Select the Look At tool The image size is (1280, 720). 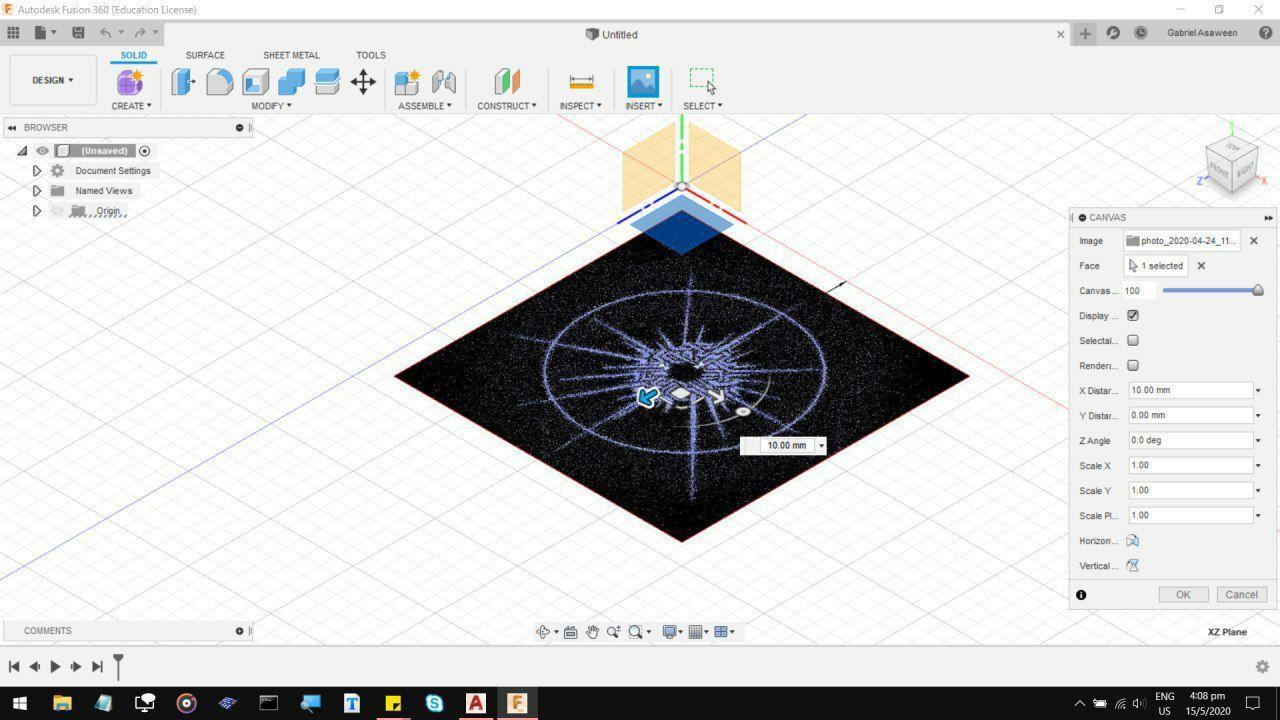pyautogui.click(x=570, y=632)
